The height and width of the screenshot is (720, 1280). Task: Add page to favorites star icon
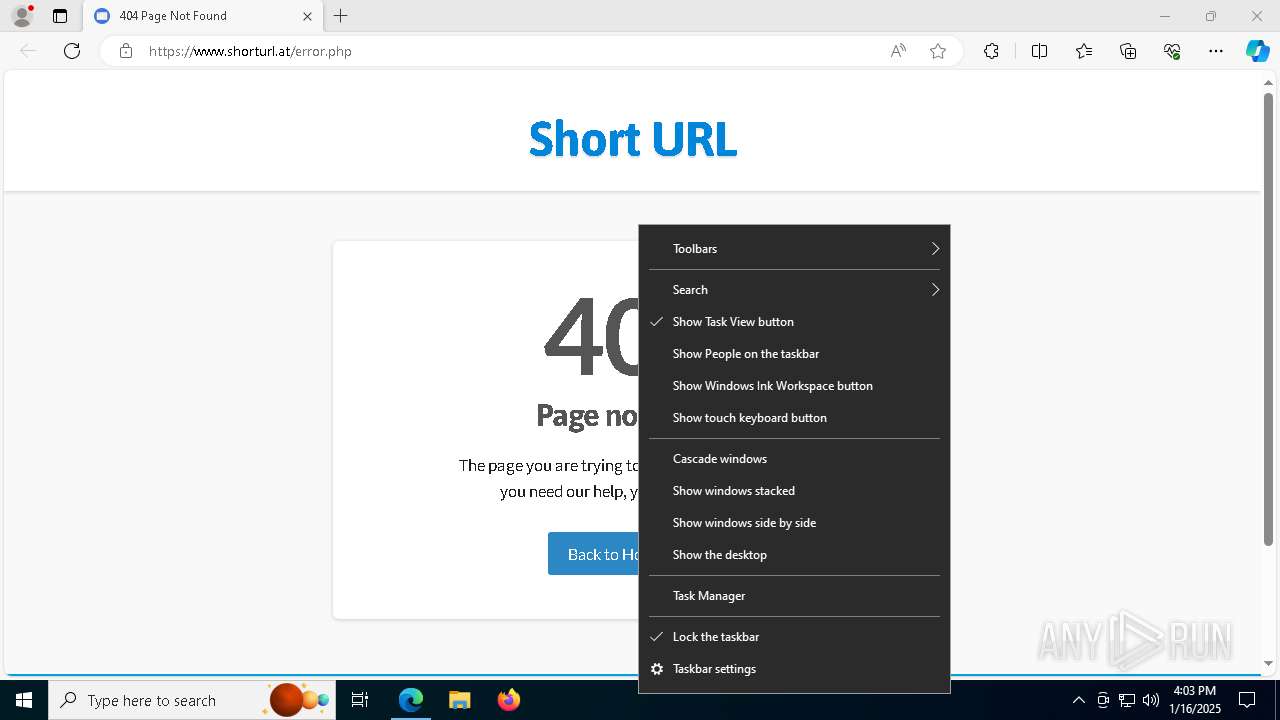[938, 51]
